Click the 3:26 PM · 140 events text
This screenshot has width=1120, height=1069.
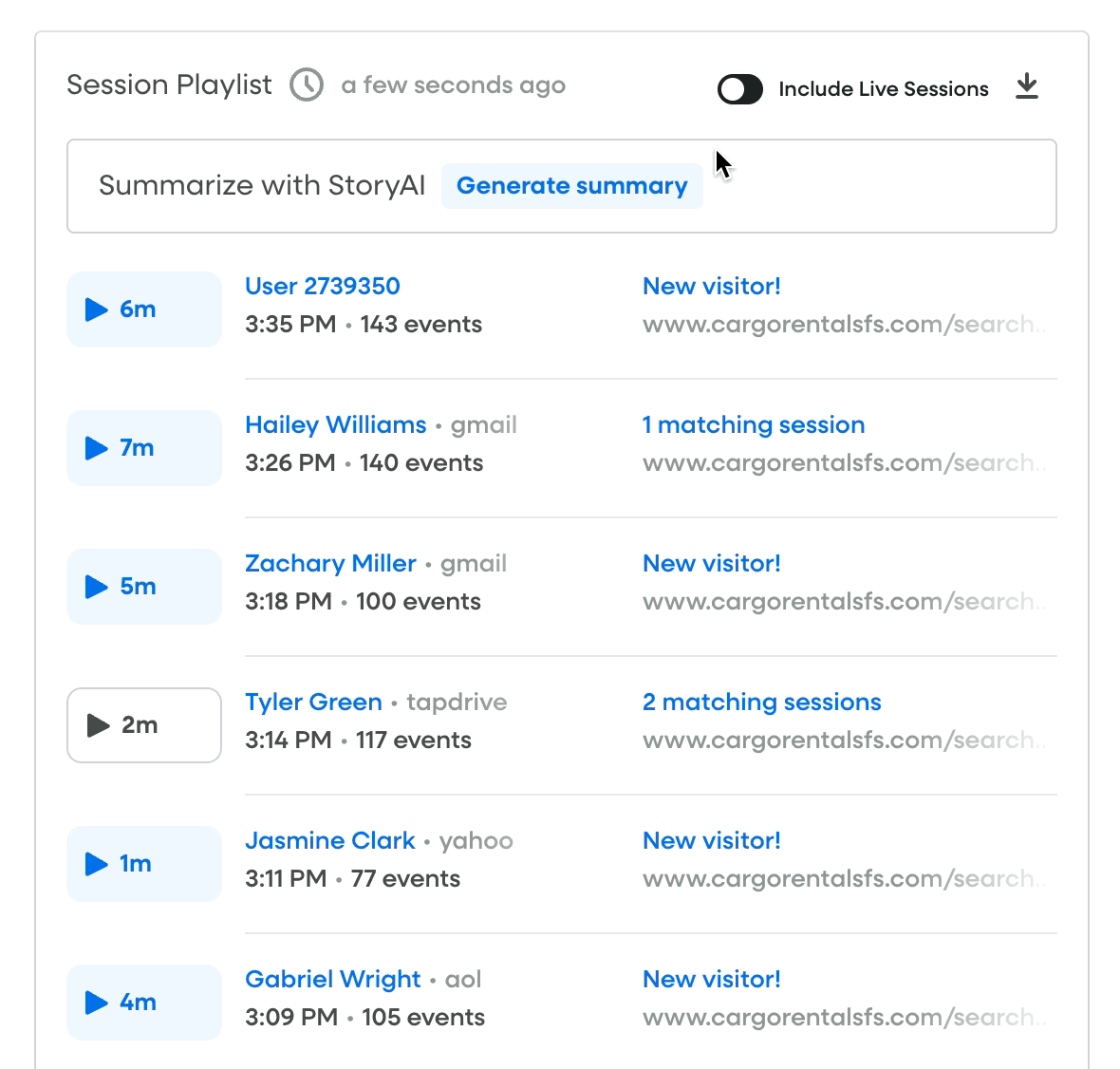pos(364,463)
